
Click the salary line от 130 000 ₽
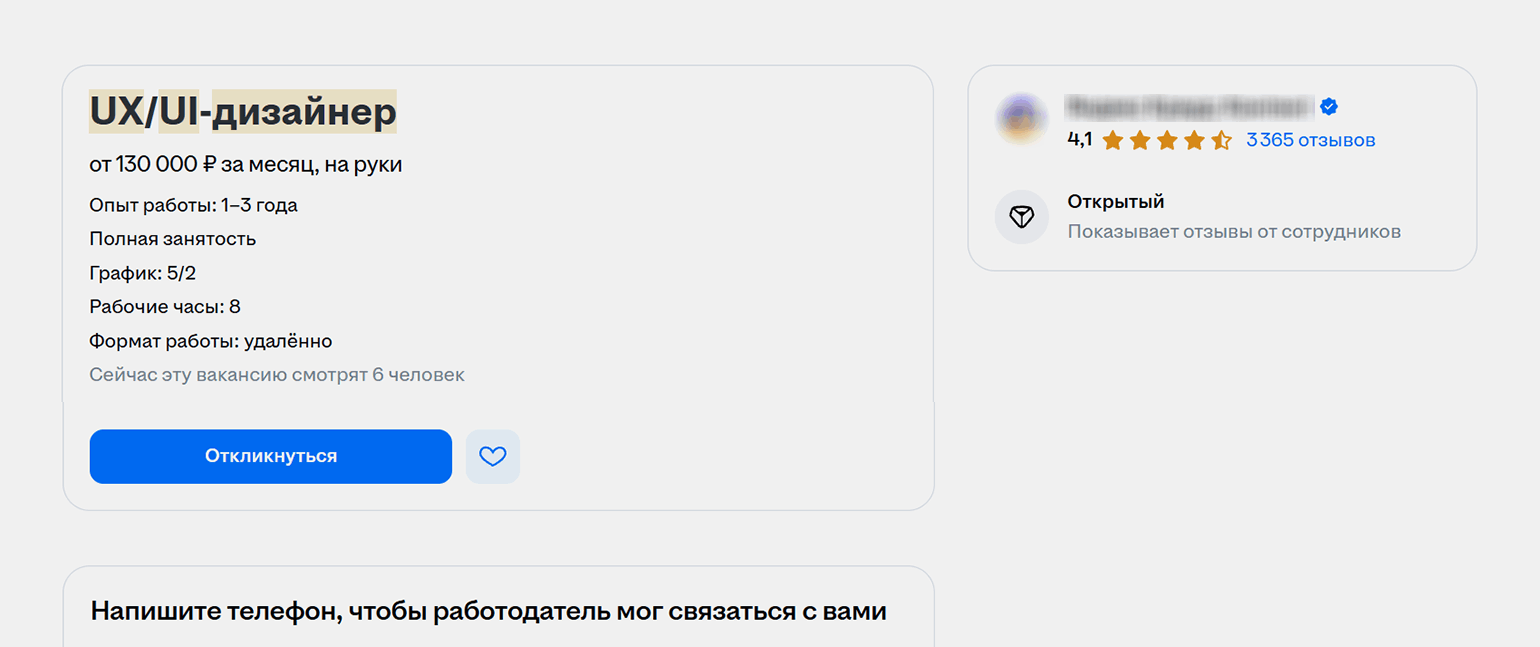coord(245,165)
